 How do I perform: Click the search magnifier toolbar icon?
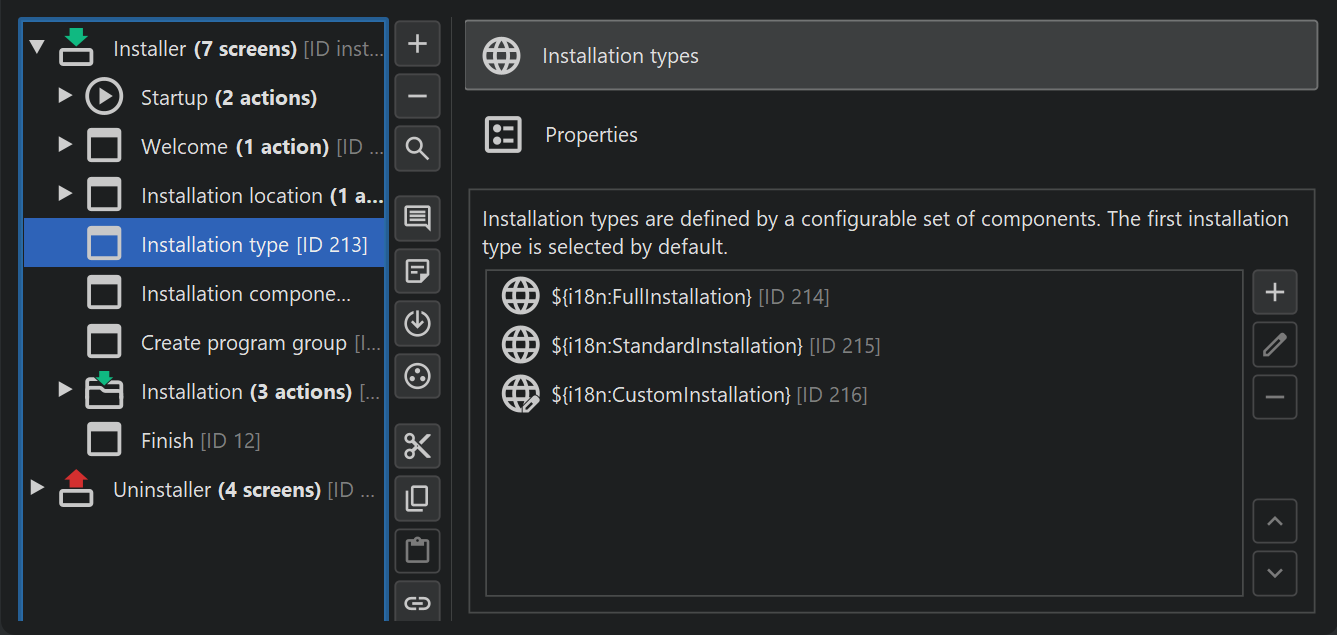coord(417,149)
